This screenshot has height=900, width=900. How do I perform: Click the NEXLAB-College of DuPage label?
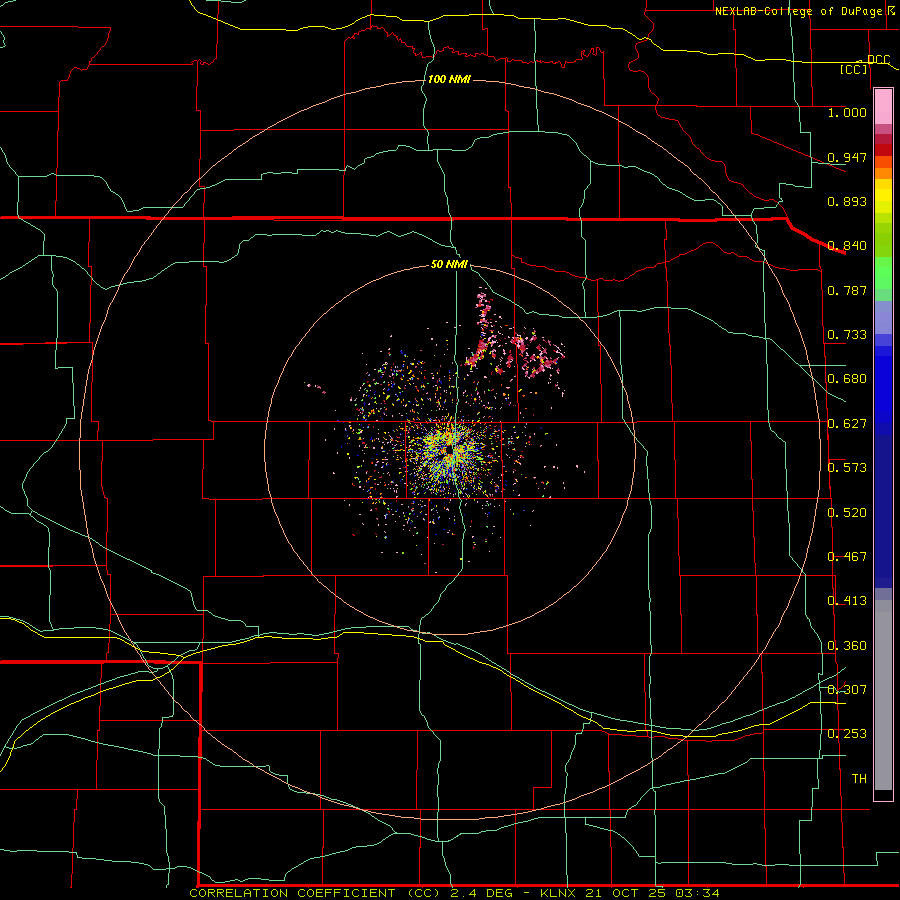click(798, 11)
